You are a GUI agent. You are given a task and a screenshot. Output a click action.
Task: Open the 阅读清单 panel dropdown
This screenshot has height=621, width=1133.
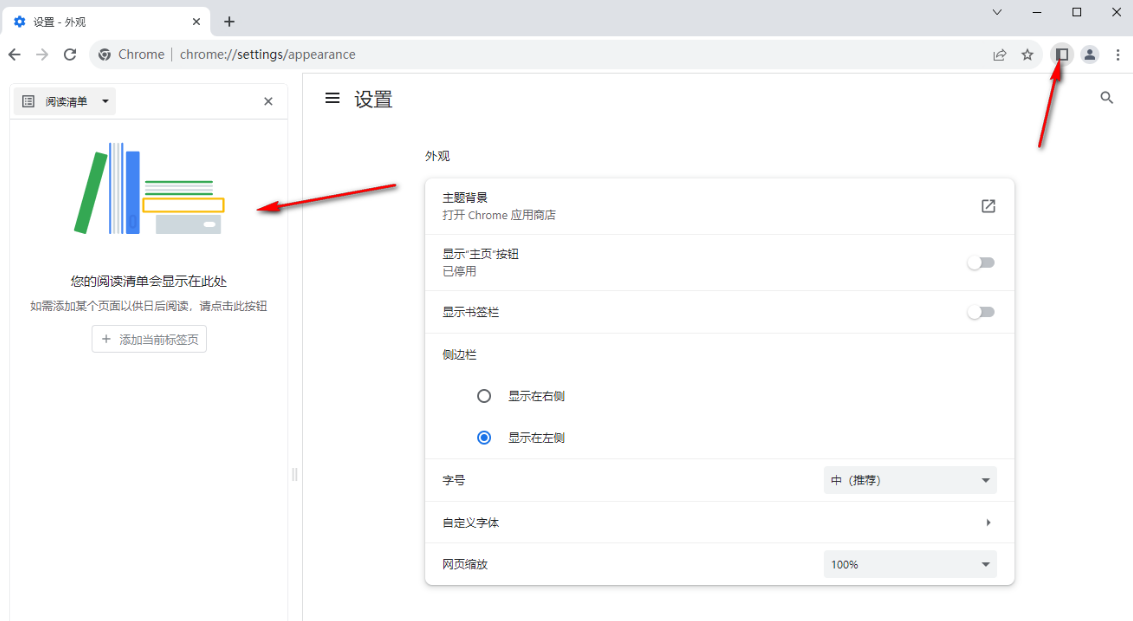pyautogui.click(x=65, y=101)
